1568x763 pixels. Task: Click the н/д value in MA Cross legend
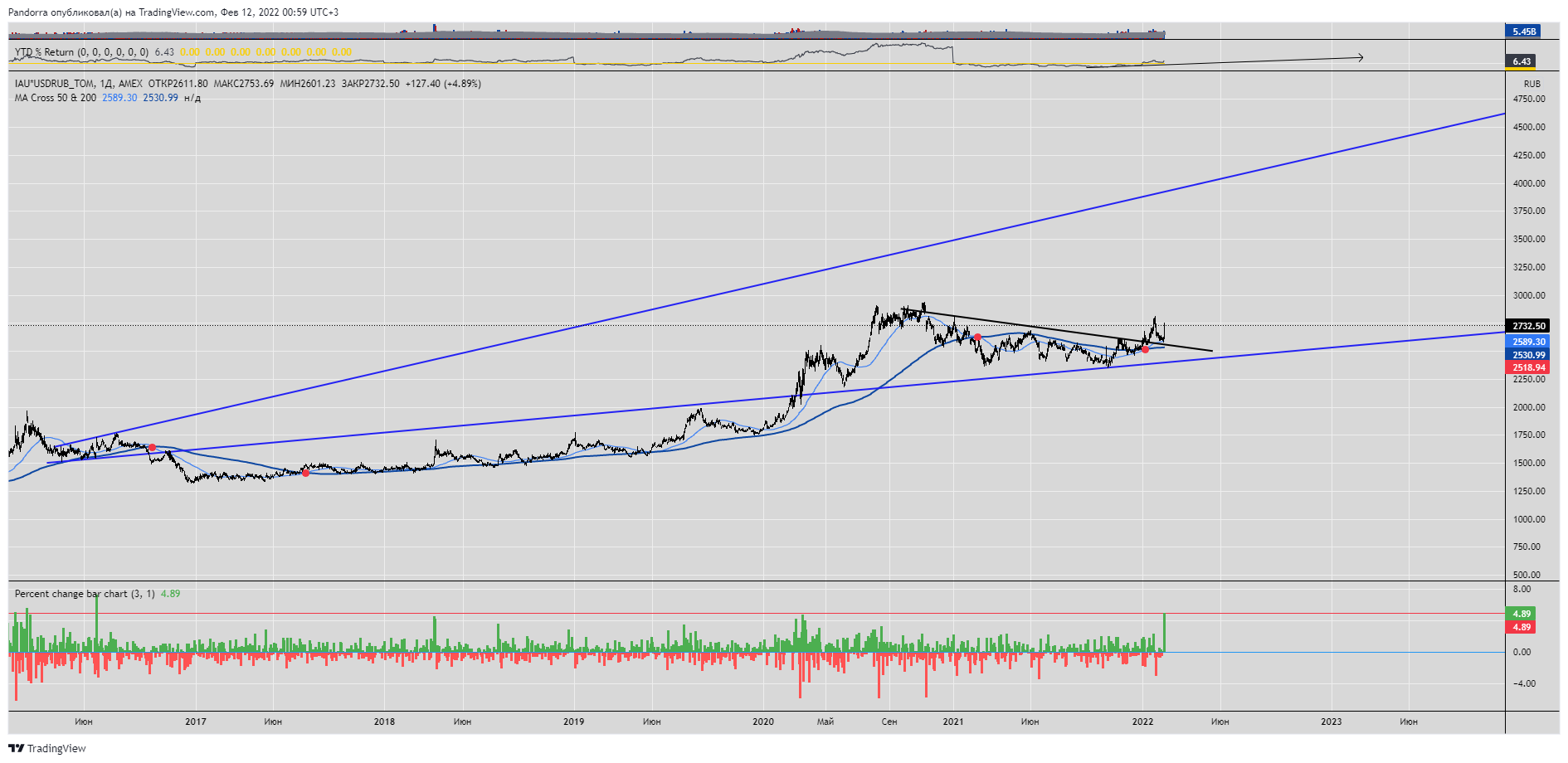click(x=192, y=98)
